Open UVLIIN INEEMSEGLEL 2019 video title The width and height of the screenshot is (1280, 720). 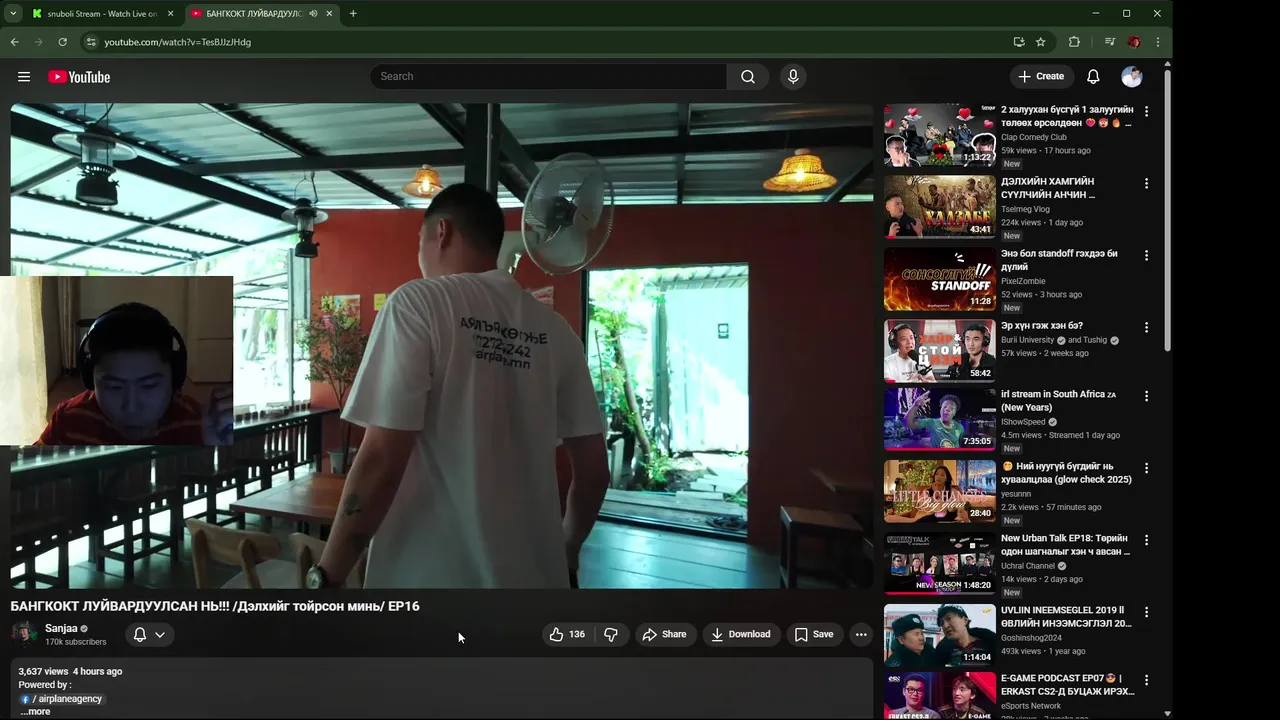pos(1066,617)
